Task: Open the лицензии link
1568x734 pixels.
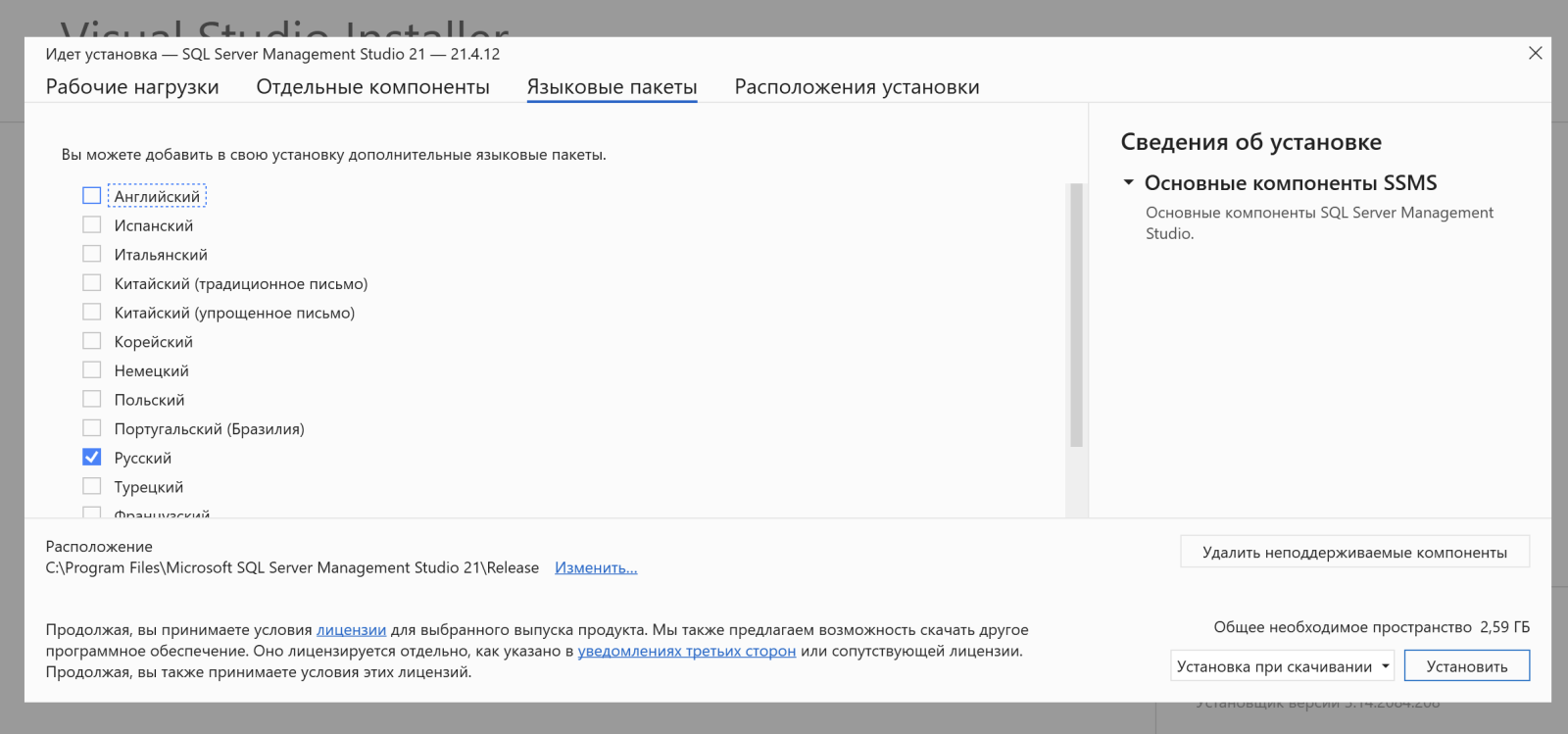Action: point(351,630)
